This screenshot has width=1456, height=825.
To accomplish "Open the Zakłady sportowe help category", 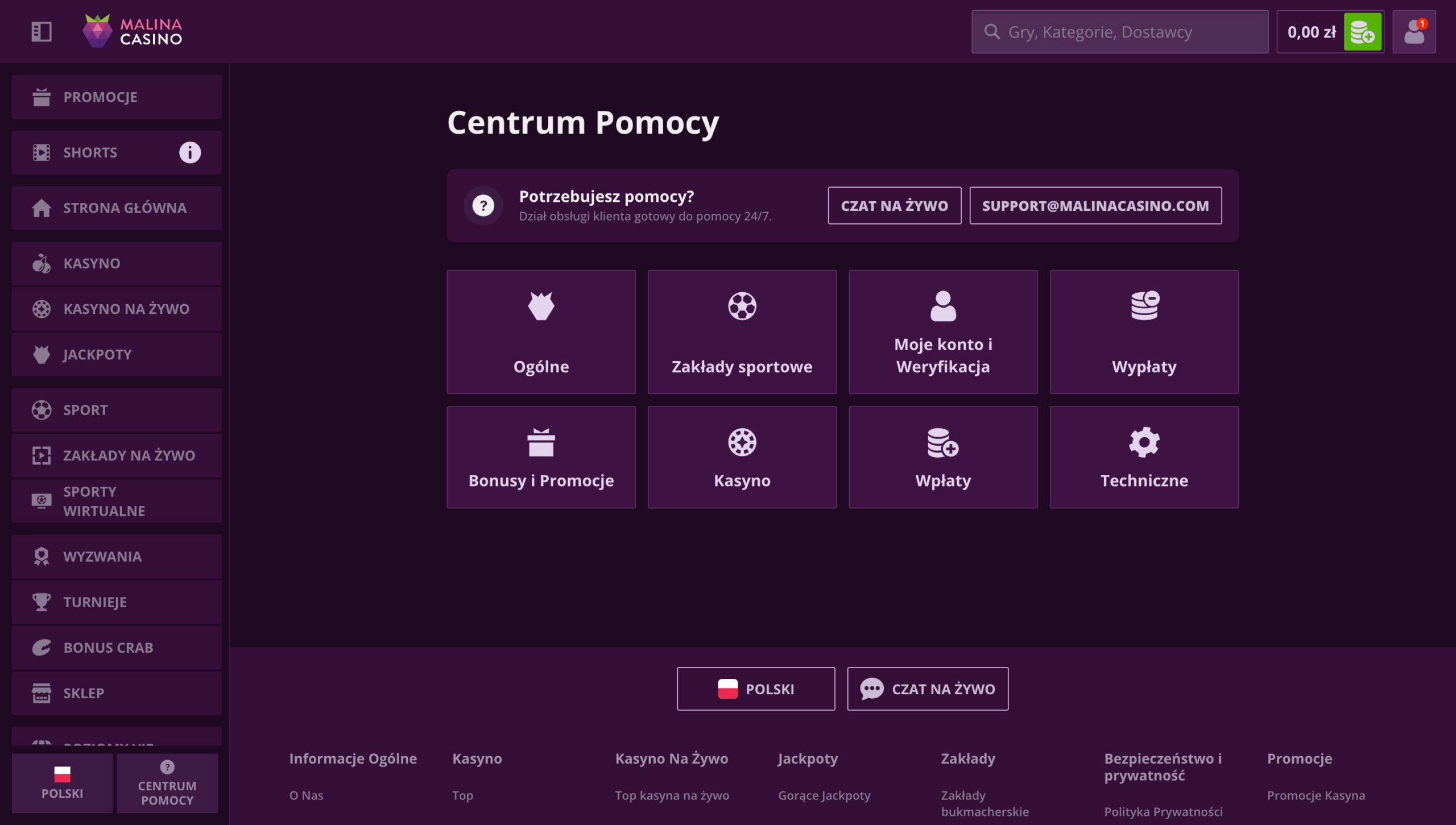I will (x=742, y=332).
